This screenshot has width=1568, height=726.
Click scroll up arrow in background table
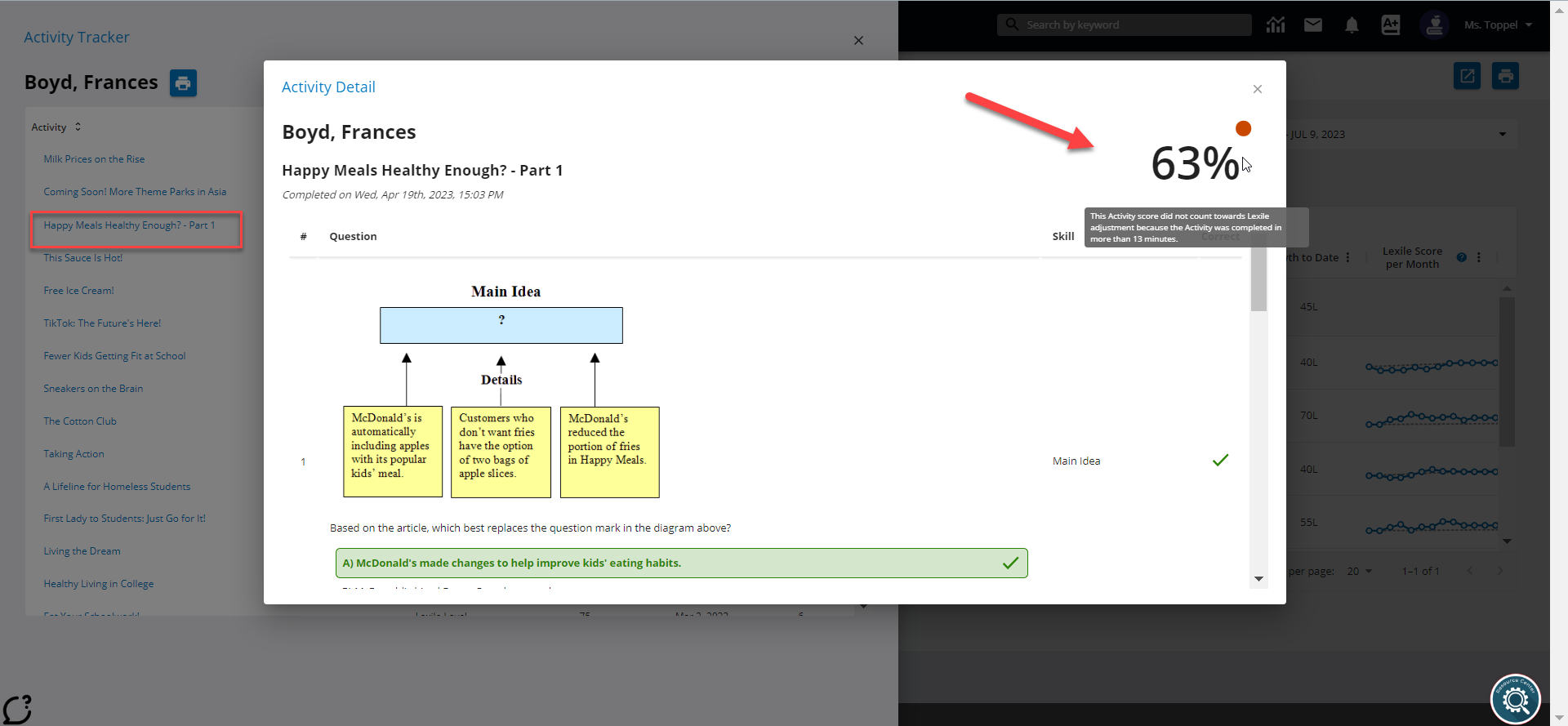(x=1507, y=288)
